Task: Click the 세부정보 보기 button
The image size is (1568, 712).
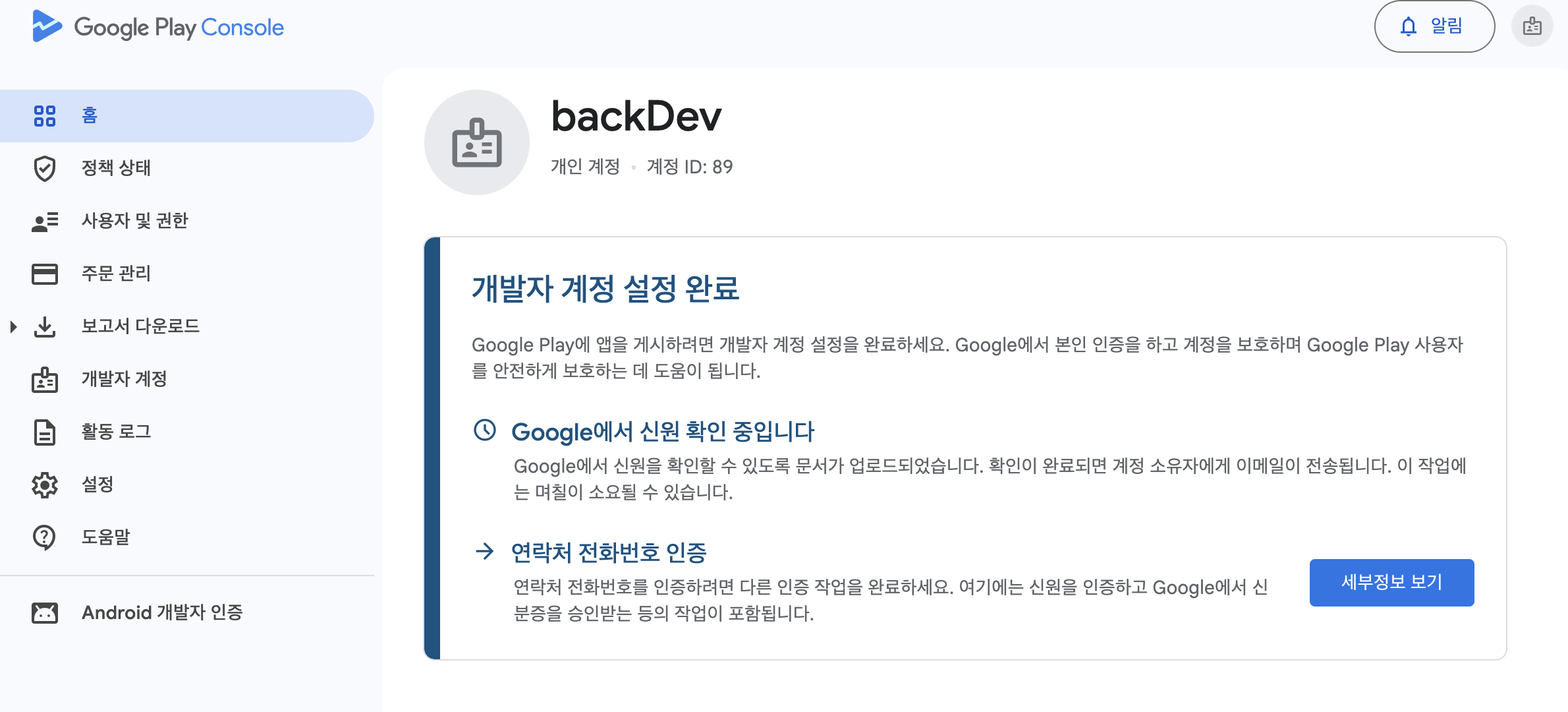Action: tap(1391, 582)
